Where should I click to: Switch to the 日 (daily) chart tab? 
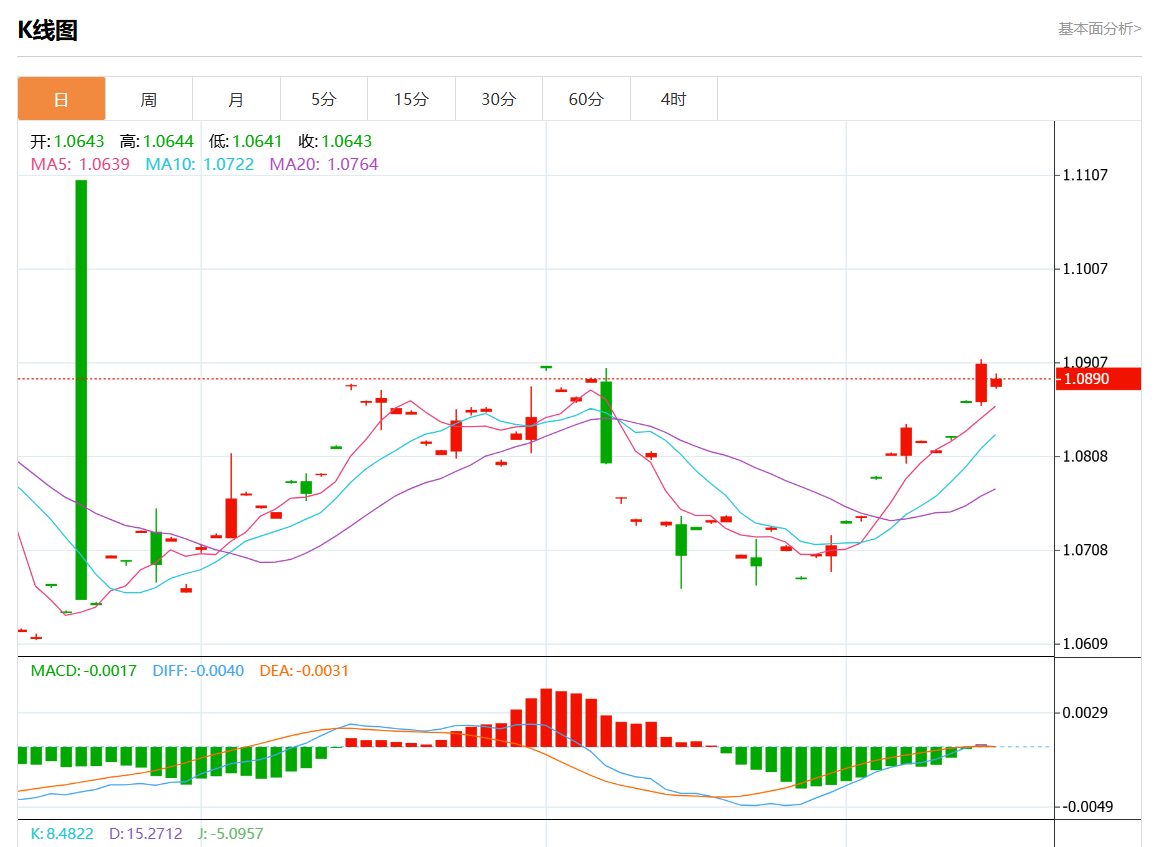(x=61, y=99)
